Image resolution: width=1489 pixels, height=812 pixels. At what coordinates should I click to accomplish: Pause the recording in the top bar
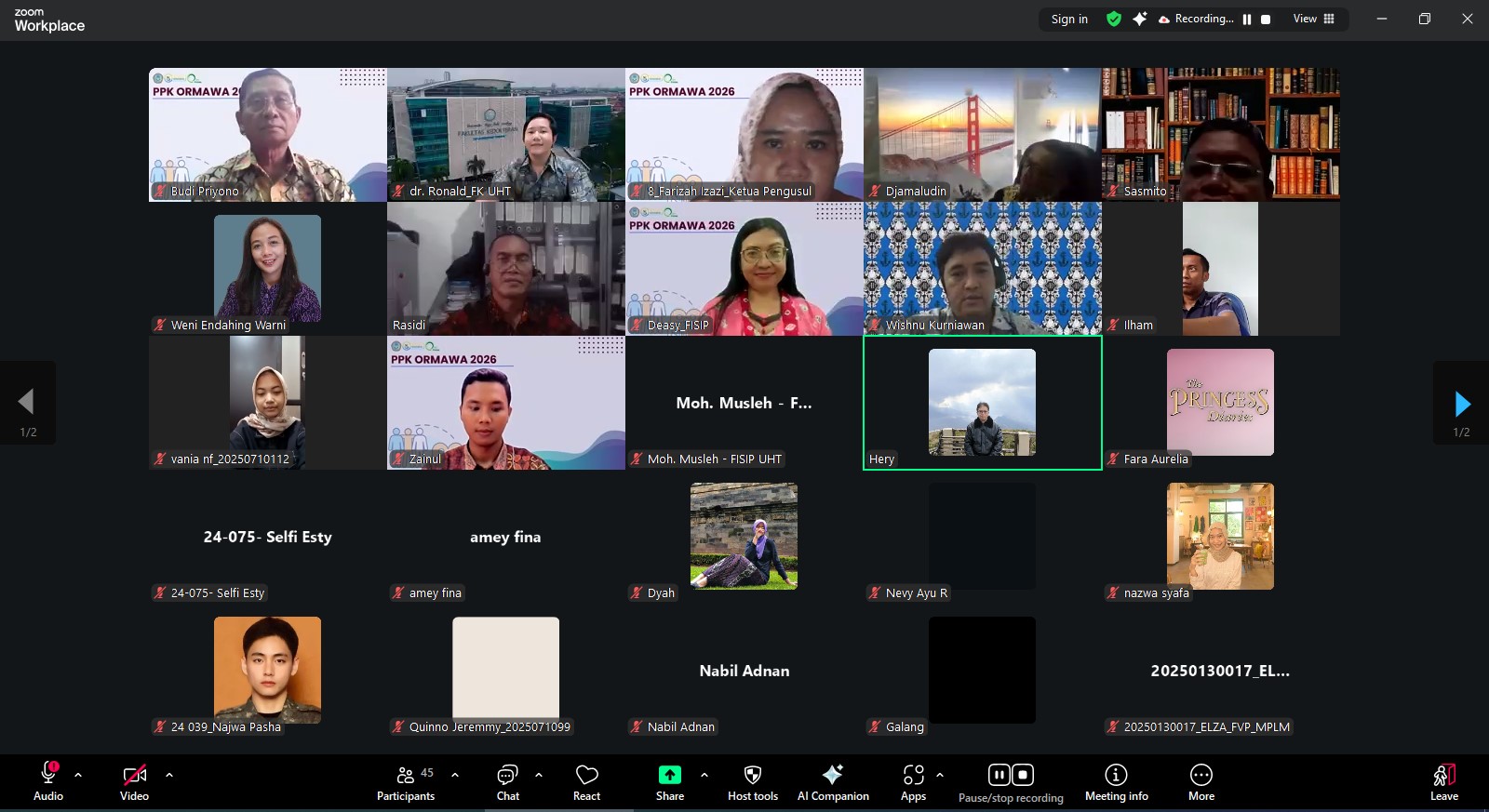[1247, 19]
